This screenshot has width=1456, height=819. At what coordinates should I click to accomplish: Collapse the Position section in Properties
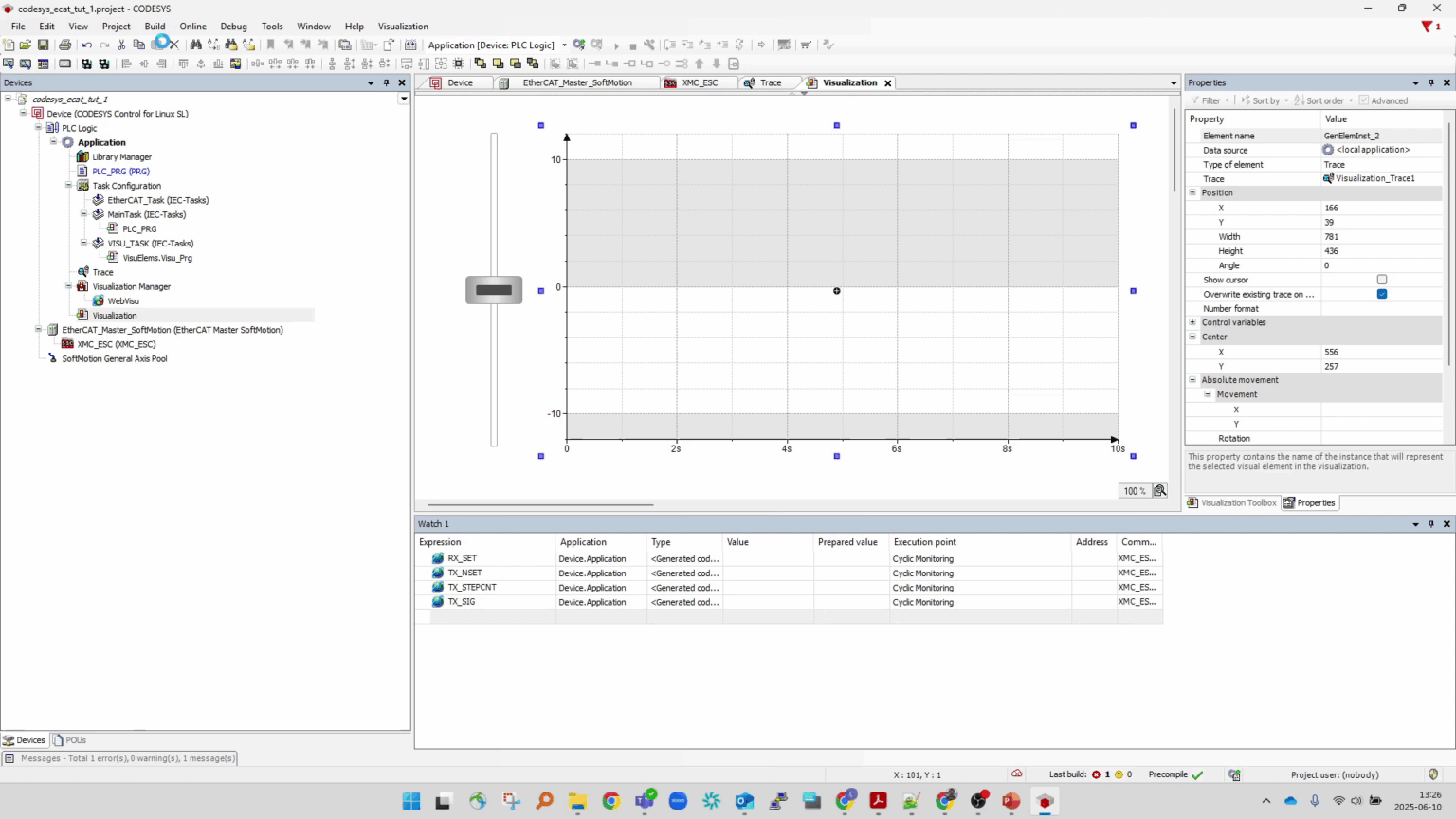1192,192
